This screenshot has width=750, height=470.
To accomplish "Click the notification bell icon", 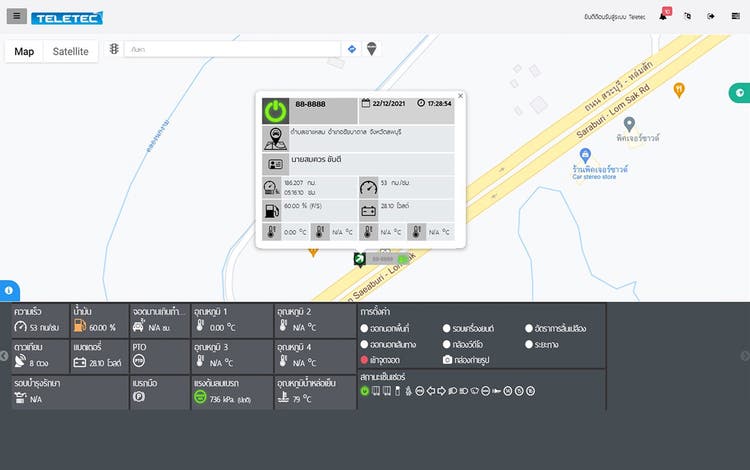I will click(663, 16).
